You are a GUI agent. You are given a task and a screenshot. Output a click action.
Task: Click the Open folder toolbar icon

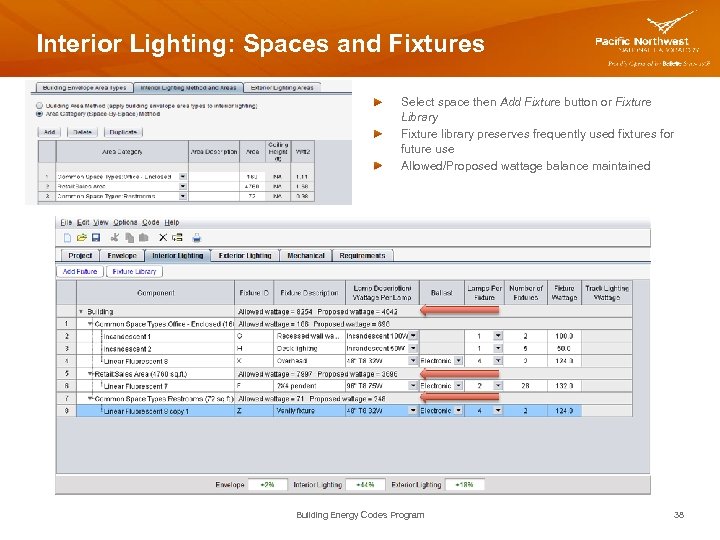pos(82,237)
